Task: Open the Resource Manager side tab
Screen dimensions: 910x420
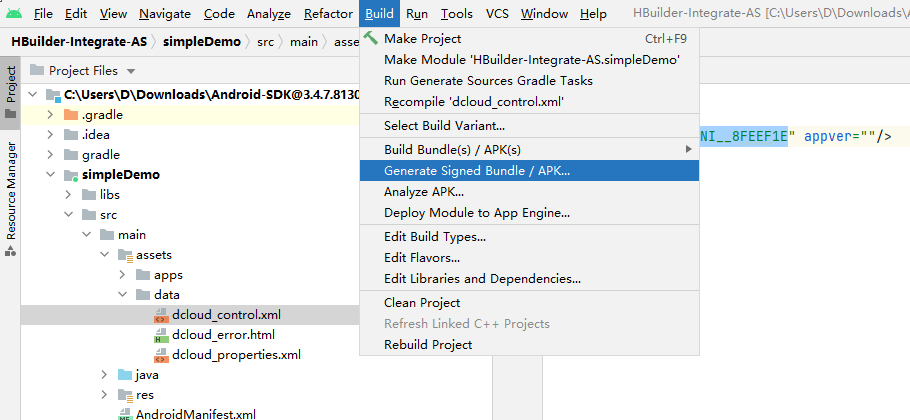Action: tap(11, 190)
